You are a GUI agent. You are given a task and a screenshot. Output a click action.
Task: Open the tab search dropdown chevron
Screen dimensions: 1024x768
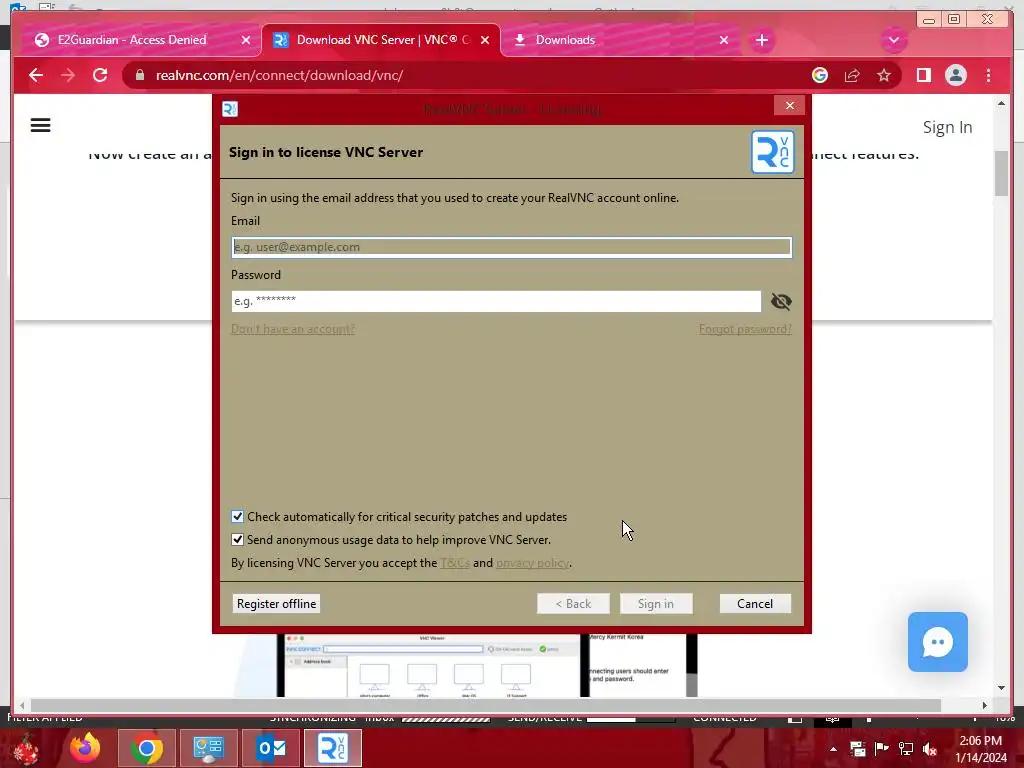(893, 40)
